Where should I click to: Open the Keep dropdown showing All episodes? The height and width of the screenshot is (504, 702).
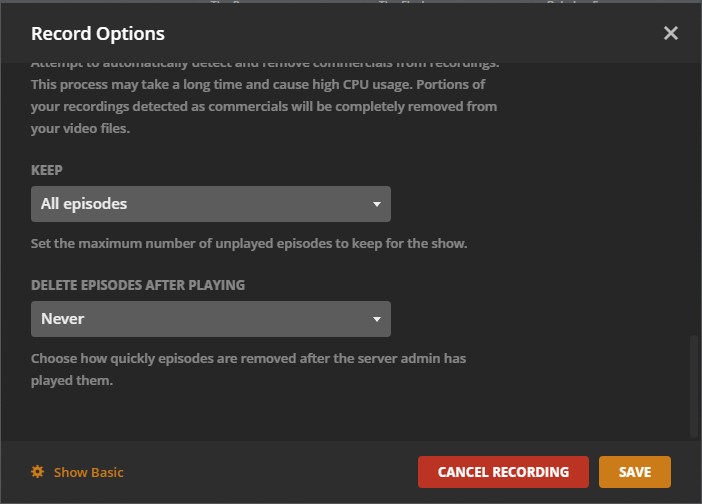[210, 204]
